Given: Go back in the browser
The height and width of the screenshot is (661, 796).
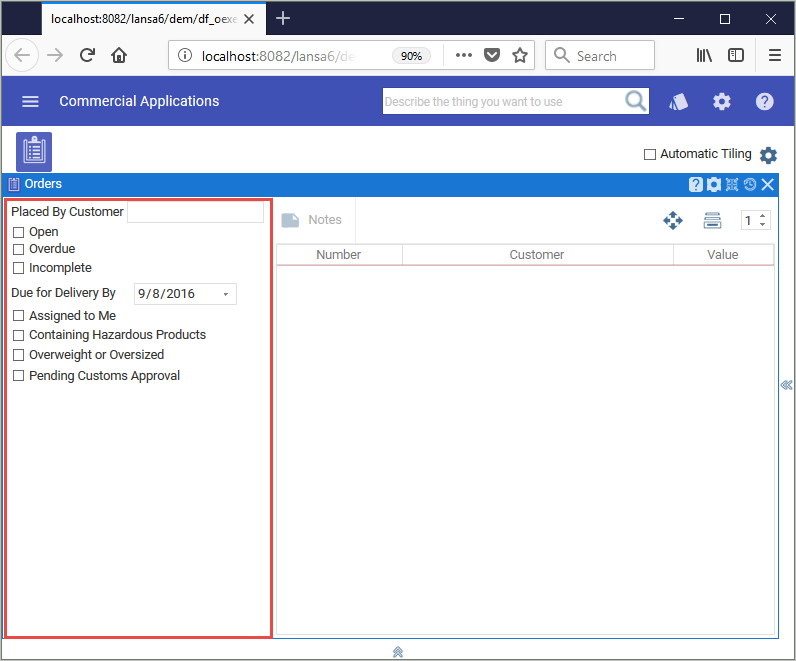Looking at the screenshot, I should (x=22, y=55).
